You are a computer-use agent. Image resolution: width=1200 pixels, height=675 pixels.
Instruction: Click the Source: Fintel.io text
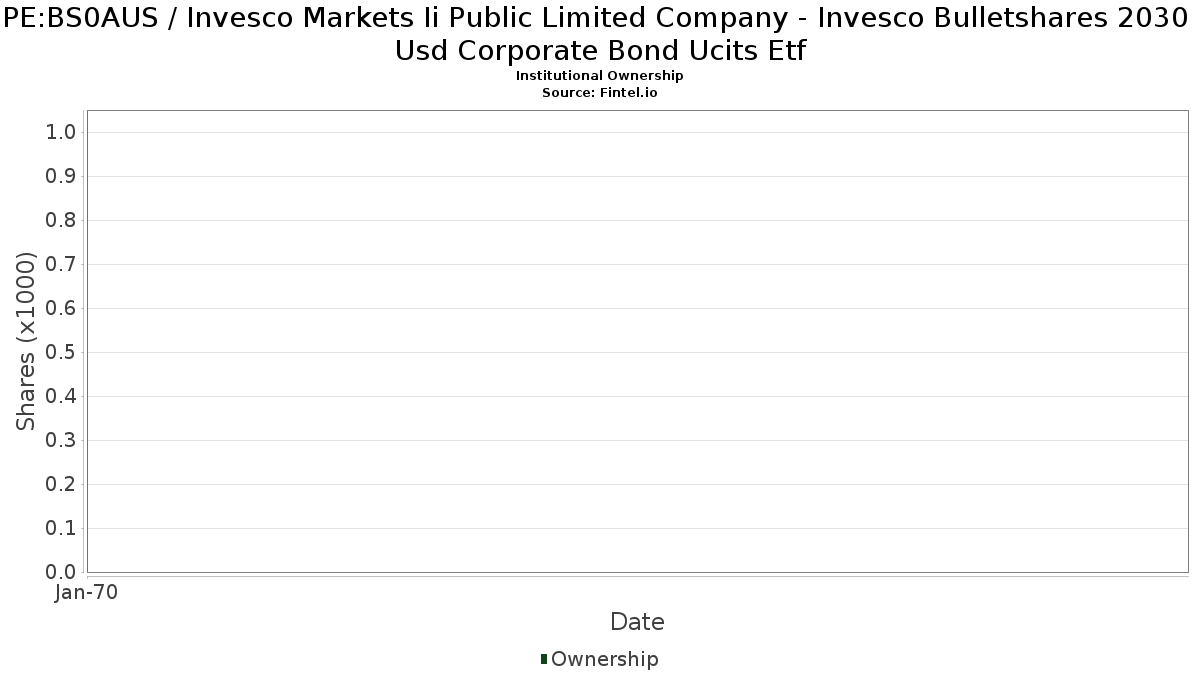(600, 92)
